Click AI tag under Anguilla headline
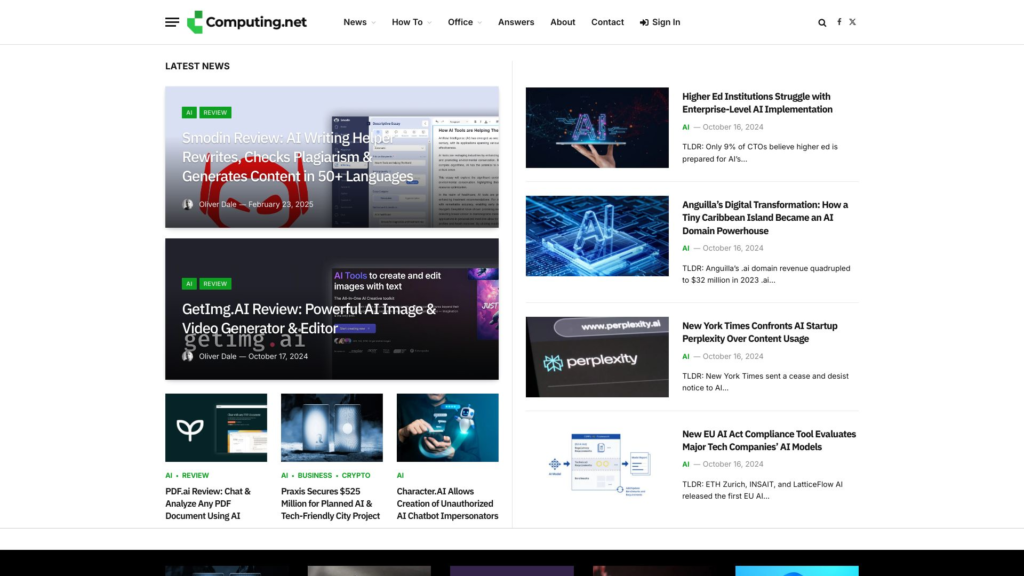 [x=686, y=248]
